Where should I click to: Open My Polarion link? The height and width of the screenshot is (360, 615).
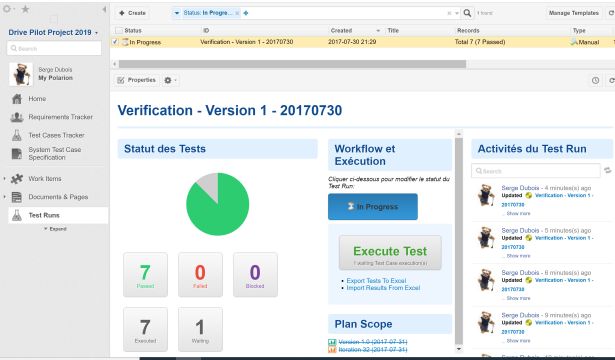click(55, 78)
